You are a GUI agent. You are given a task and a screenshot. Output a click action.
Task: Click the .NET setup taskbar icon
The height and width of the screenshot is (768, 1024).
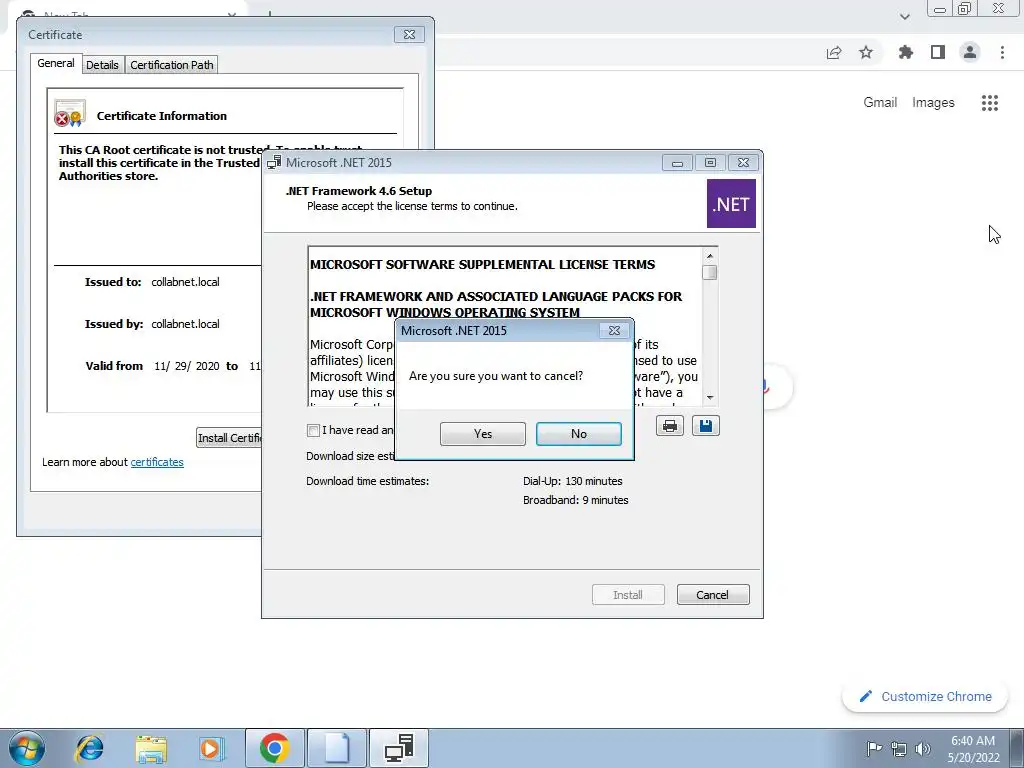click(x=399, y=748)
